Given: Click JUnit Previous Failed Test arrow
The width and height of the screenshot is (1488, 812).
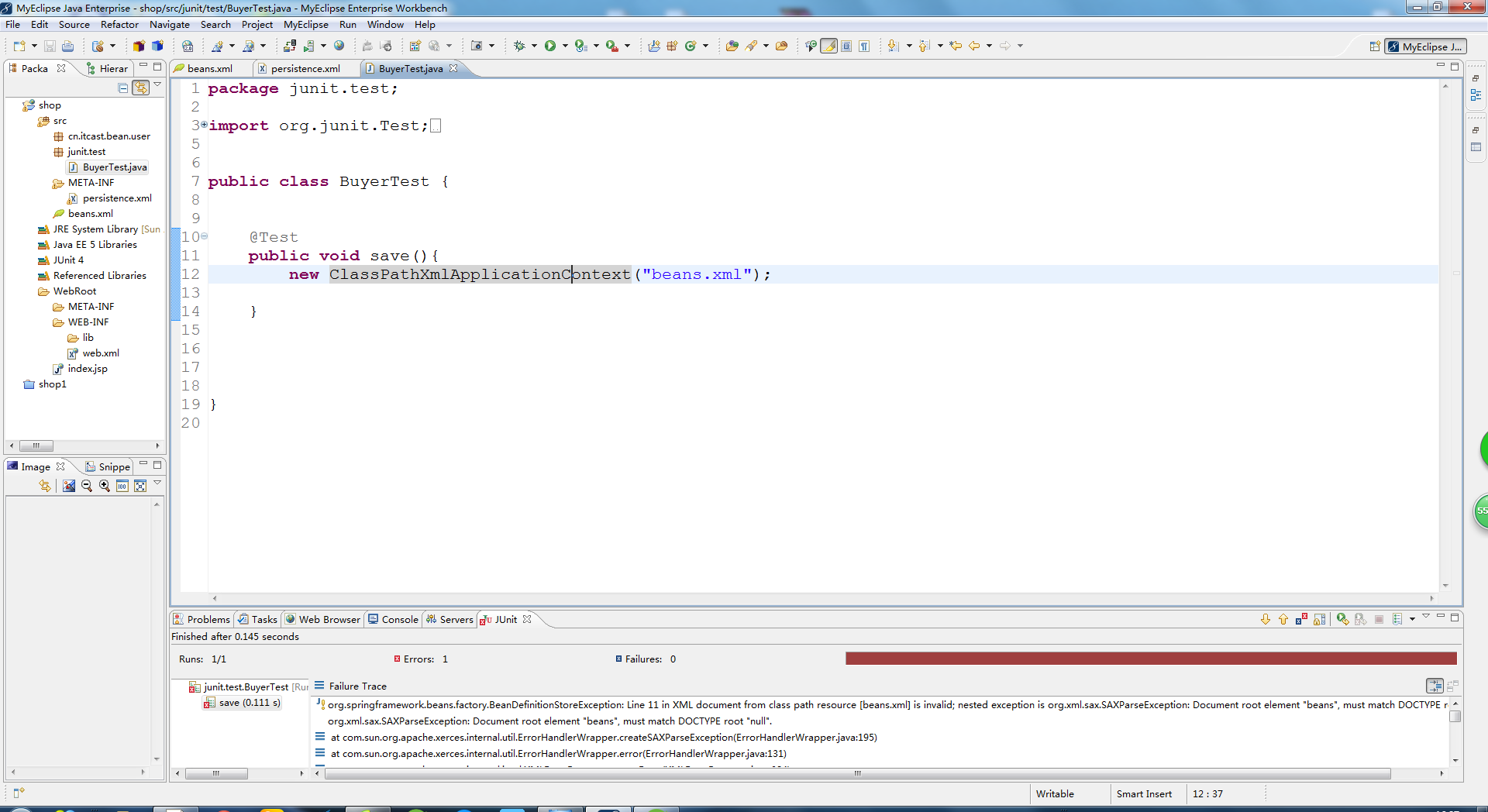Looking at the screenshot, I should pos(1283,619).
